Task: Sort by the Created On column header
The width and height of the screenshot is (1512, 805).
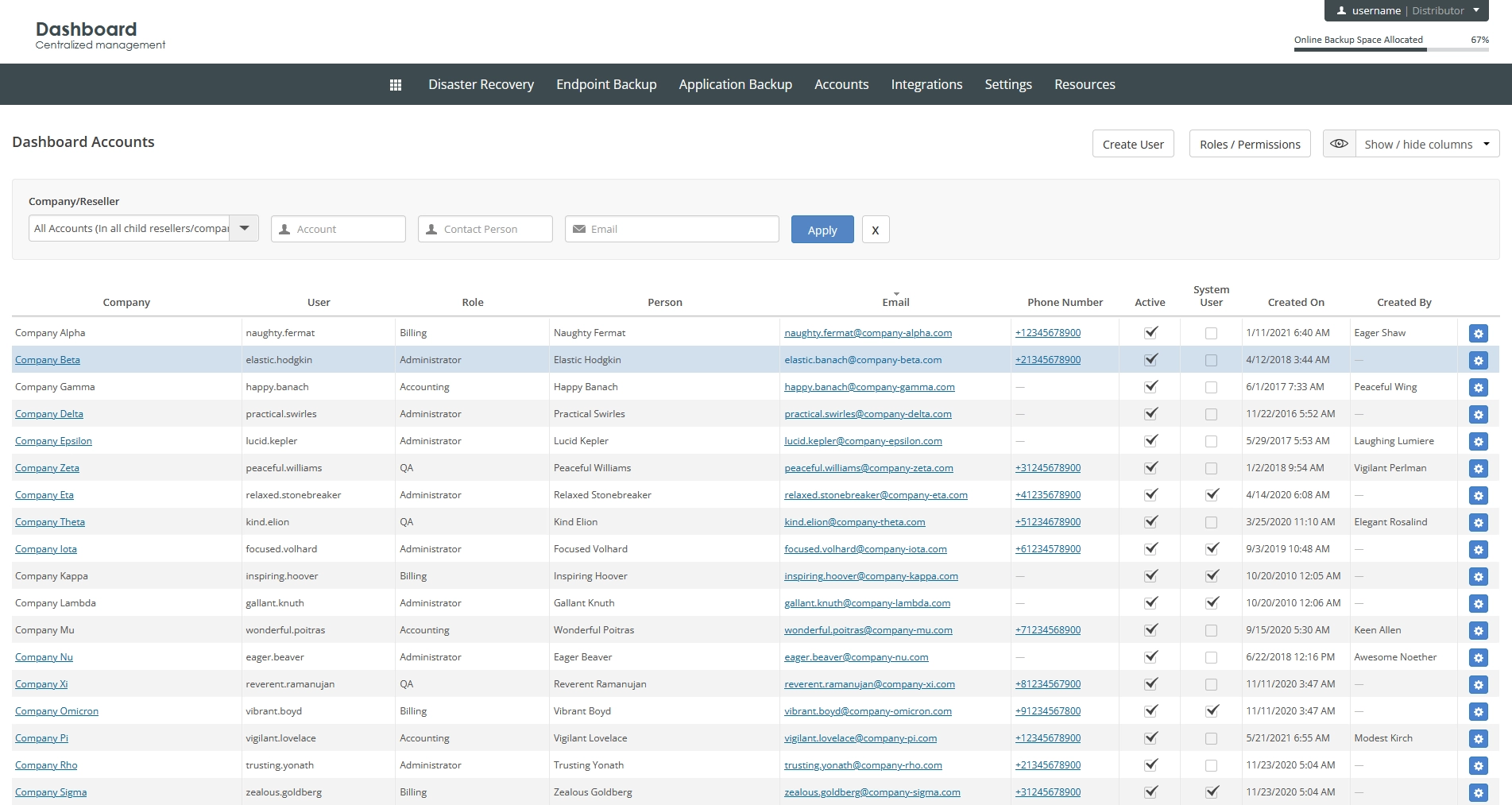Action: tap(1296, 302)
